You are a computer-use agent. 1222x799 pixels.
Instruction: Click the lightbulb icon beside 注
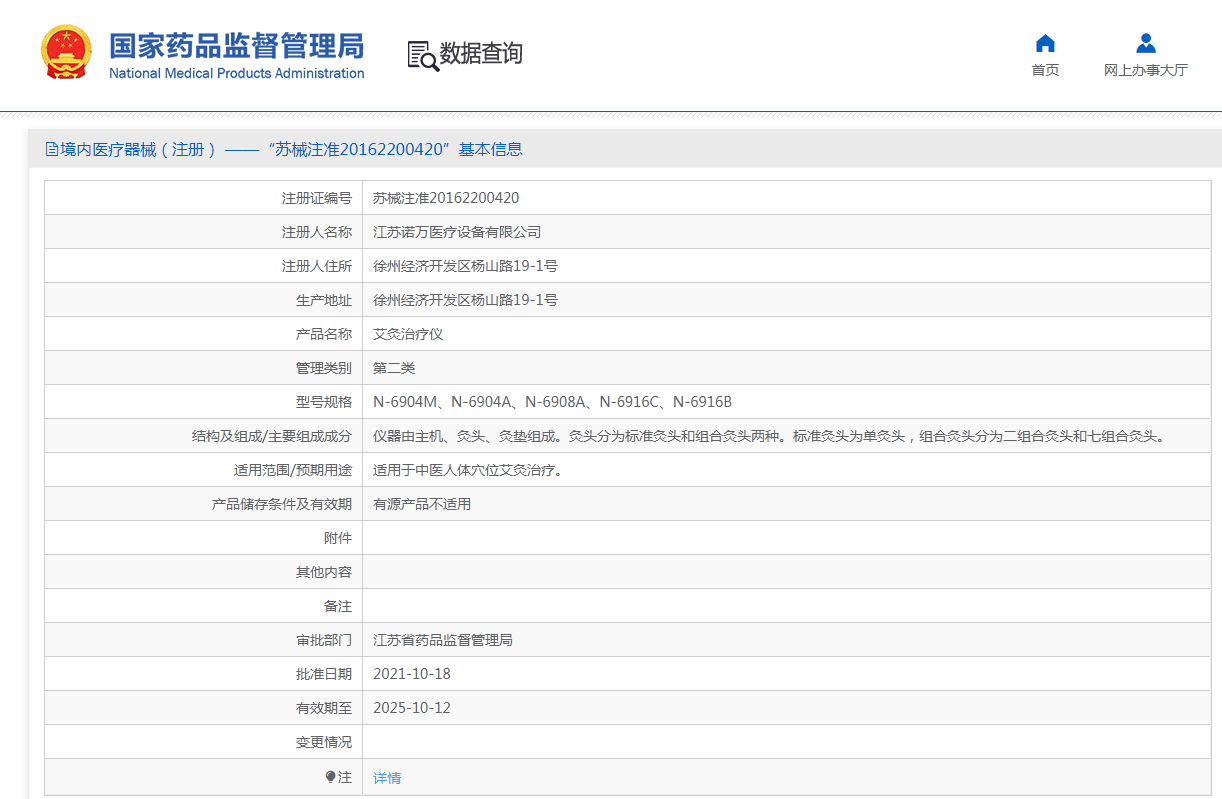click(331, 777)
